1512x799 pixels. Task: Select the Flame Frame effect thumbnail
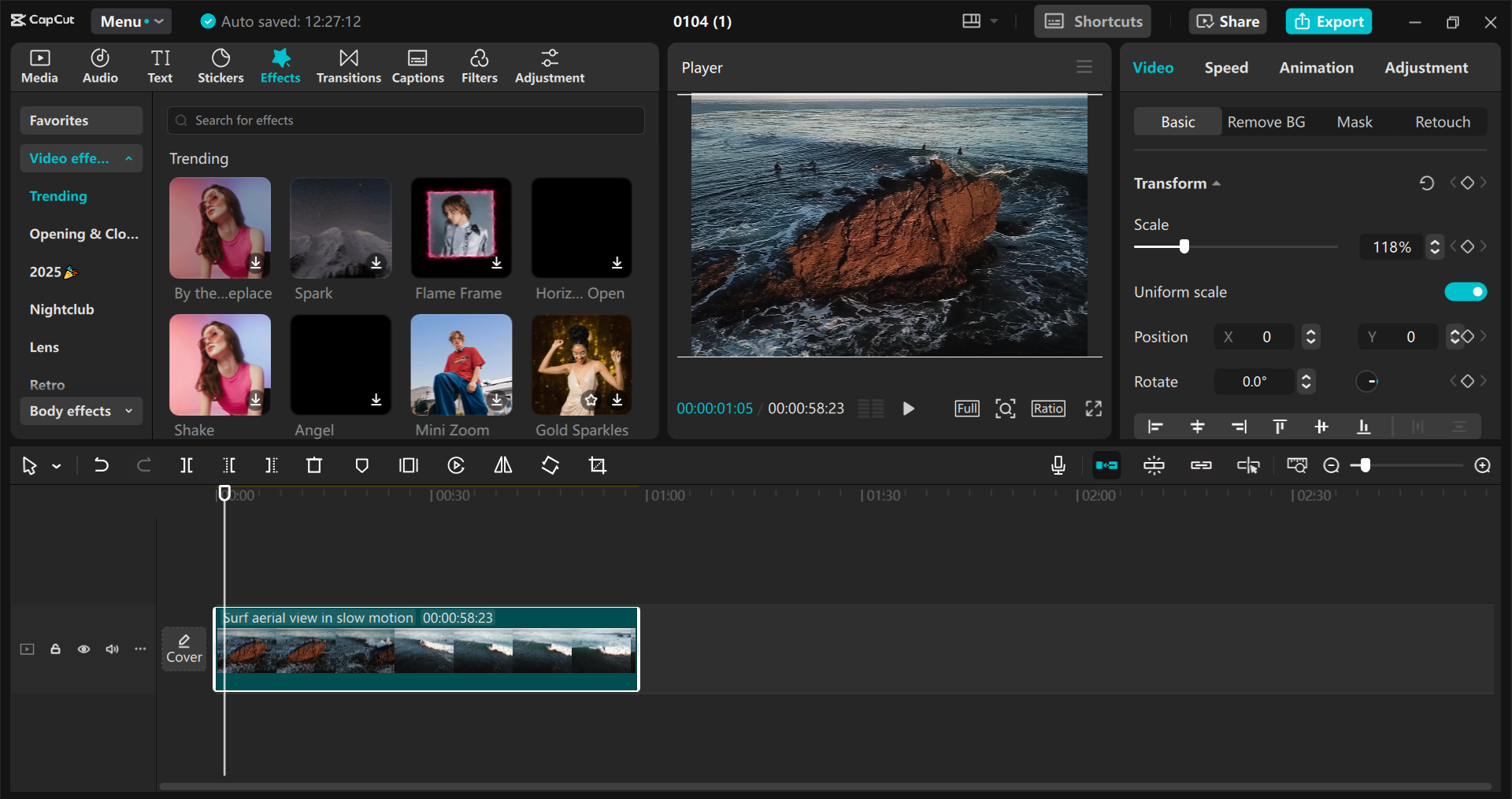(x=460, y=227)
